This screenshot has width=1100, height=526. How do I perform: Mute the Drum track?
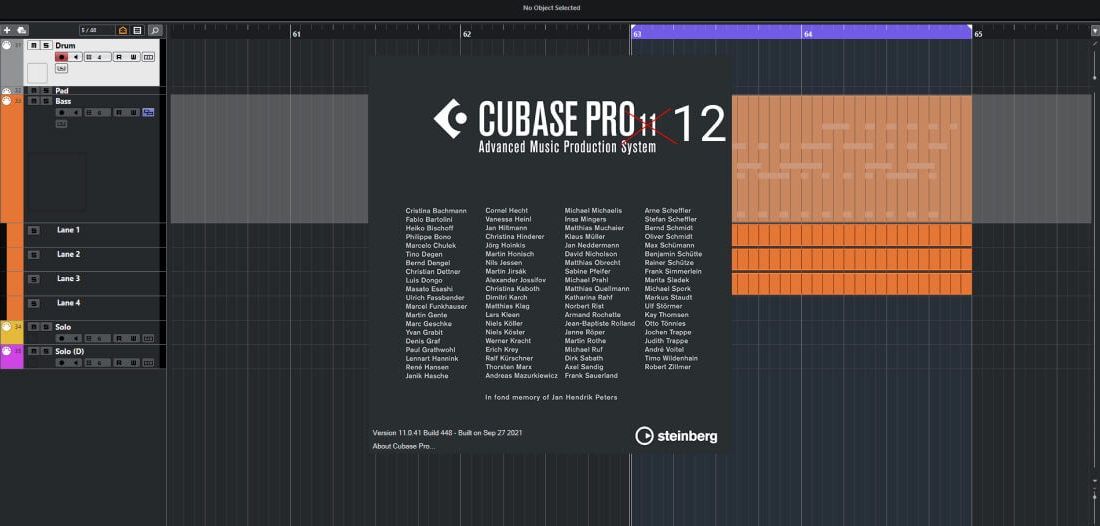pos(34,46)
